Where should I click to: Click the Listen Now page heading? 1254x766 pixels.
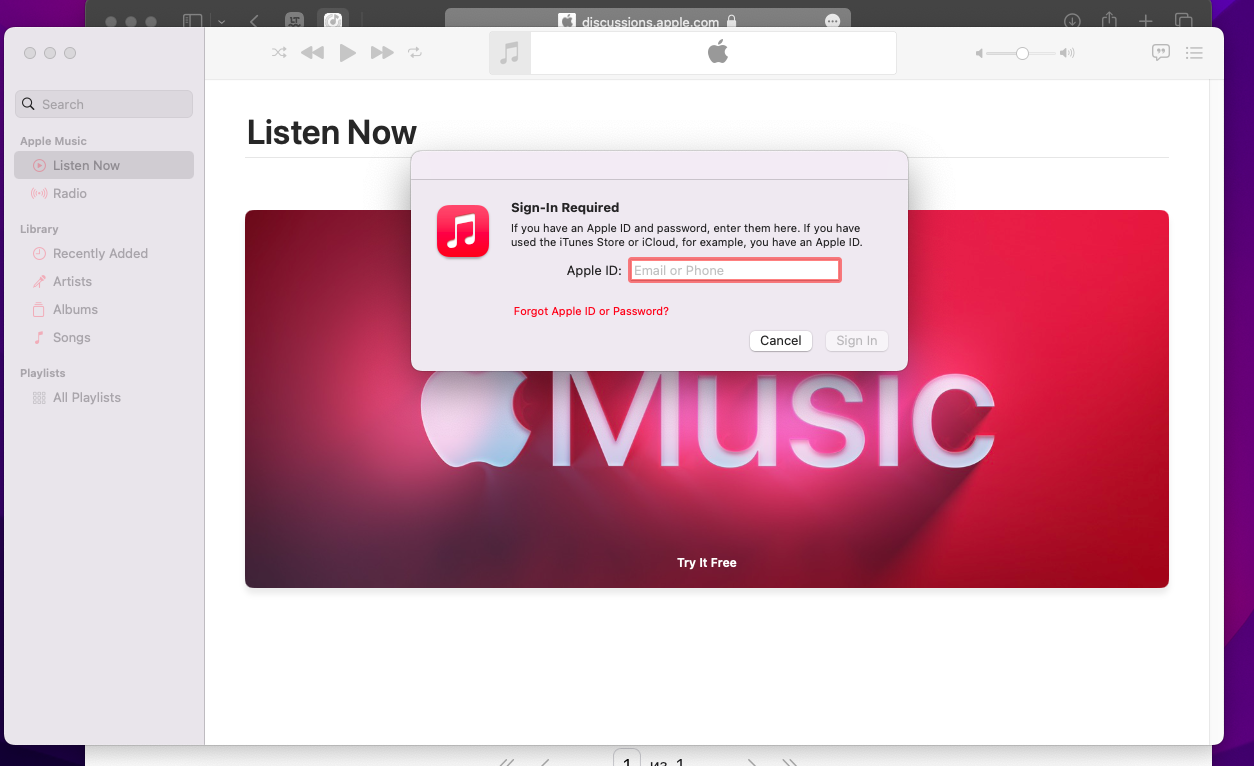[x=331, y=132]
